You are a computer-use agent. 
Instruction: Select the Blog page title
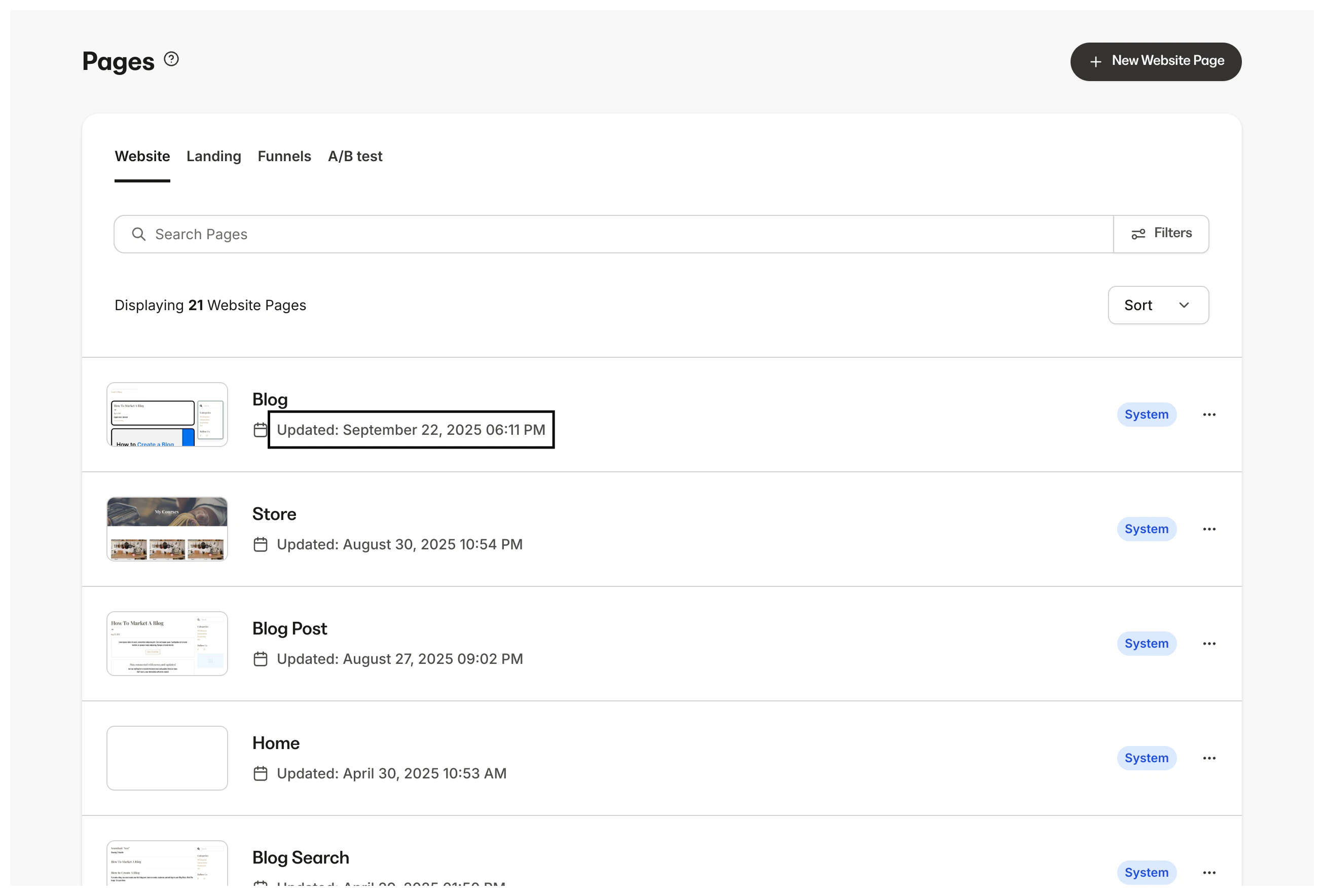pyautogui.click(x=270, y=399)
